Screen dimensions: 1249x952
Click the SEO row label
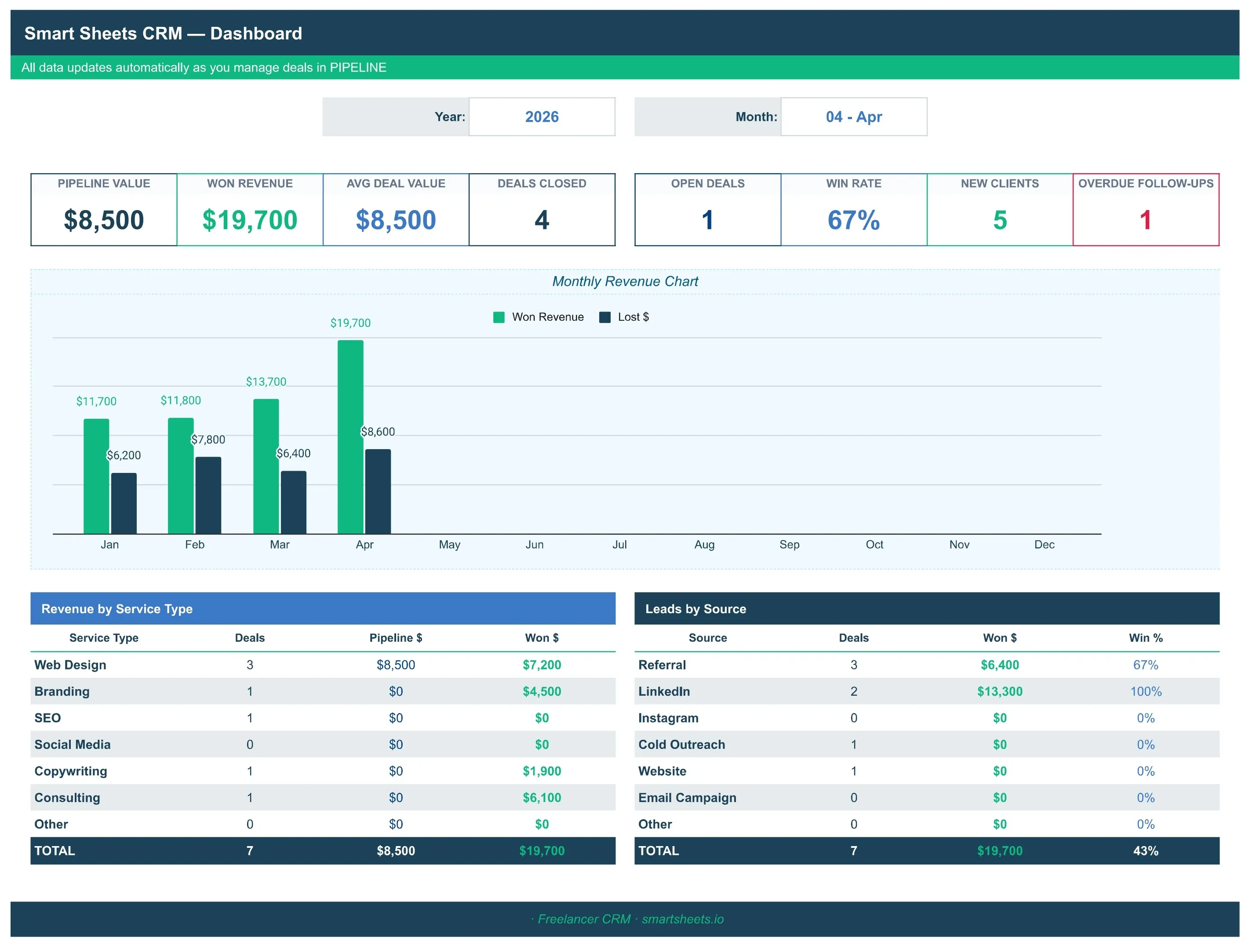coord(47,718)
